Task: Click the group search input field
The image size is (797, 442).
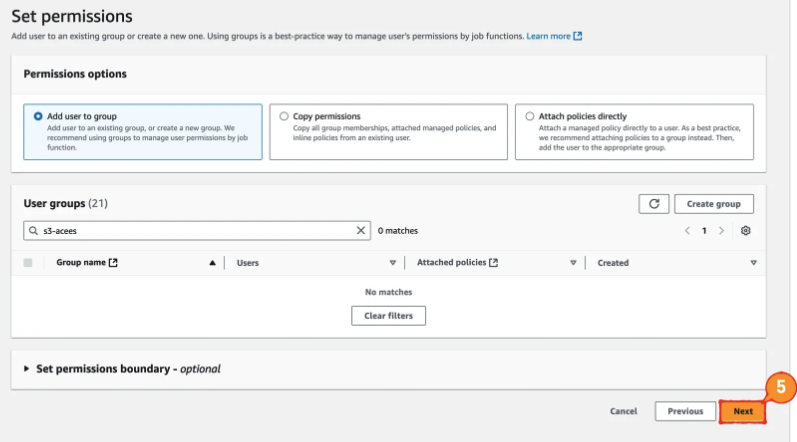Action: 195,230
